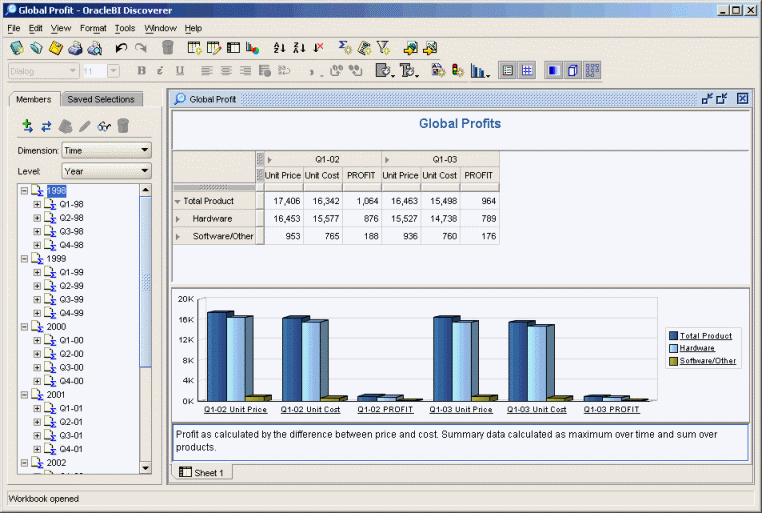Sort descending with the Z-A icon
This screenshot has width=762, height=513.
tap(299, 48)
